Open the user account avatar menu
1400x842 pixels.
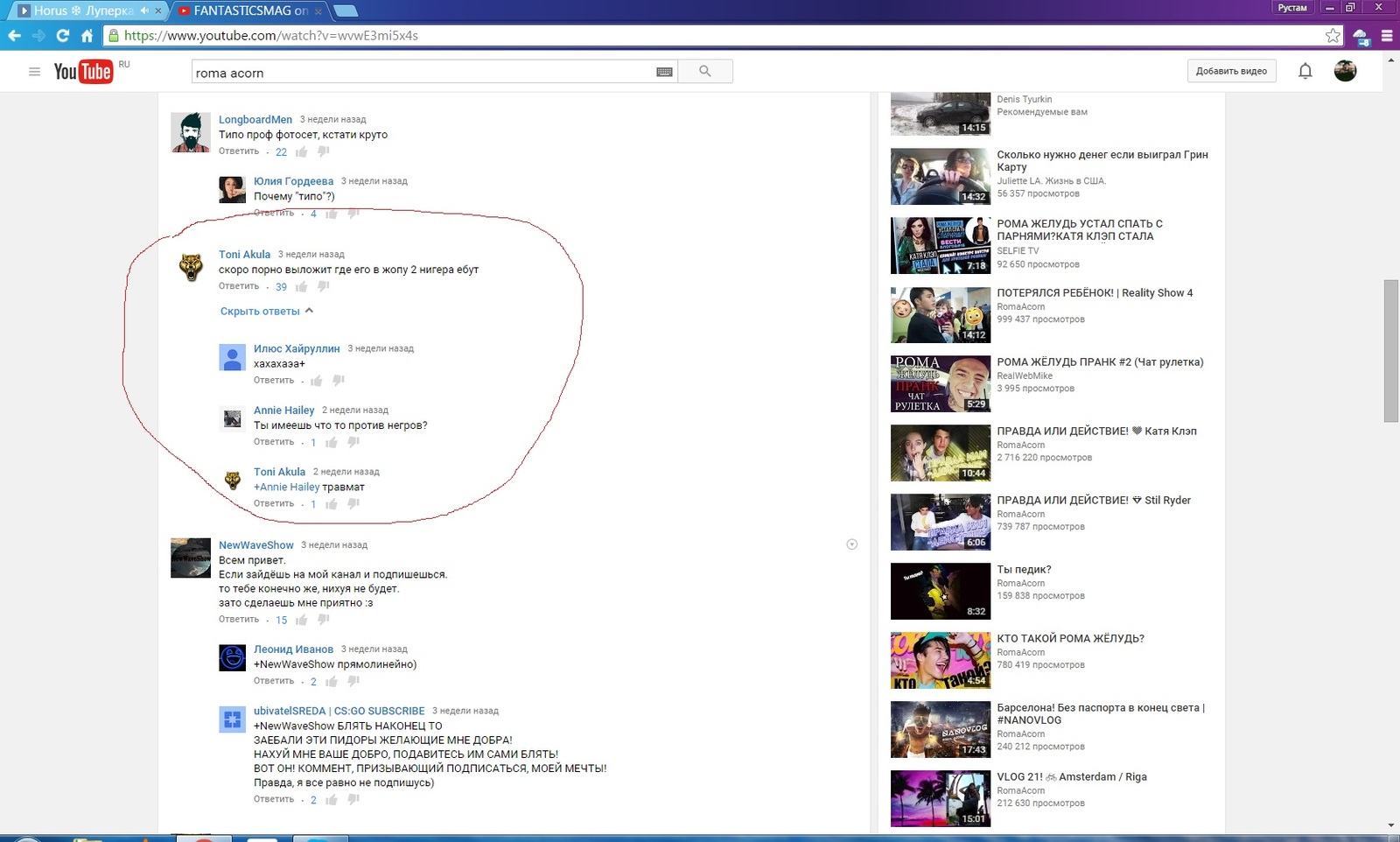coord(1345,71)
